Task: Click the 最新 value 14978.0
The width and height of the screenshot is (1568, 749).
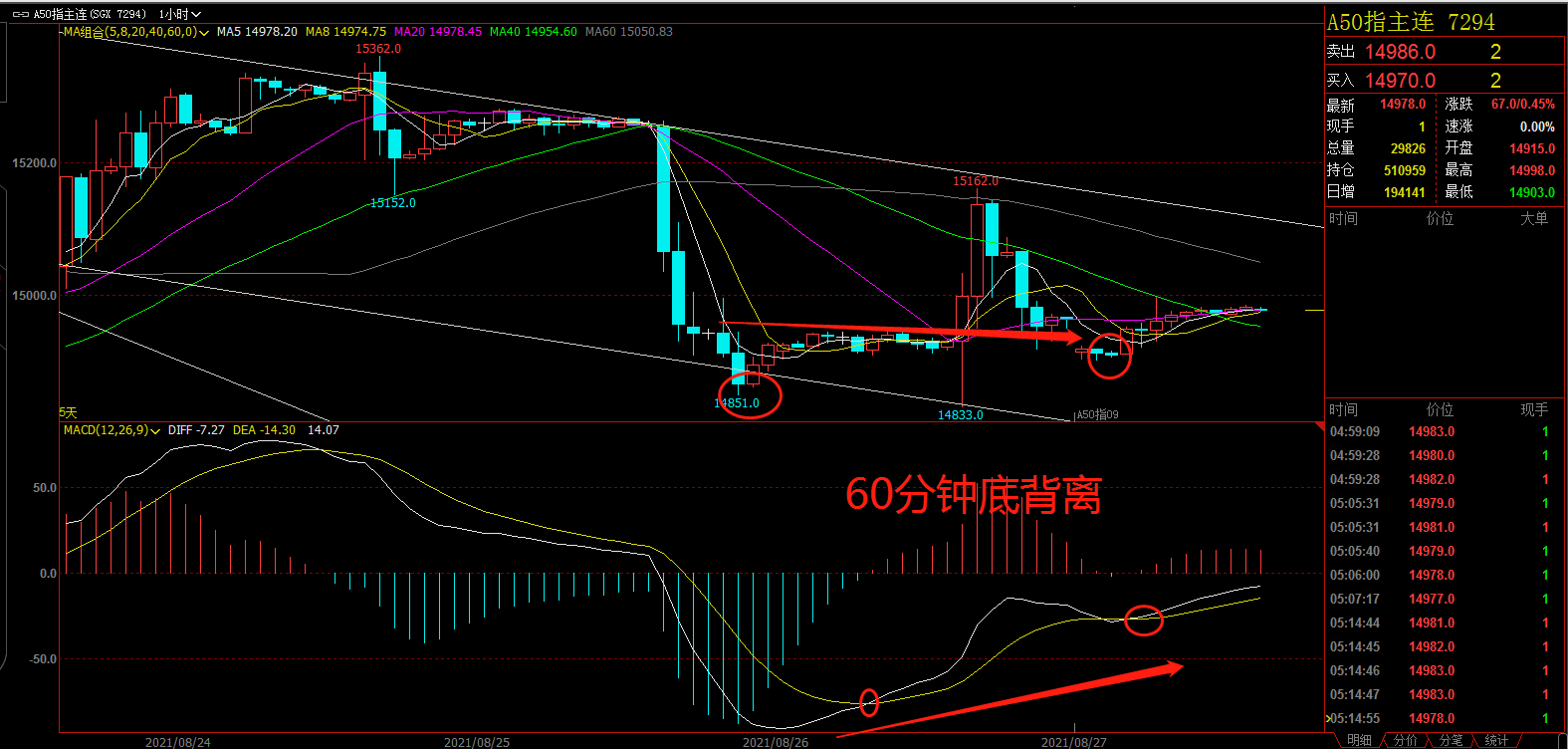Action: (1403, 105)
